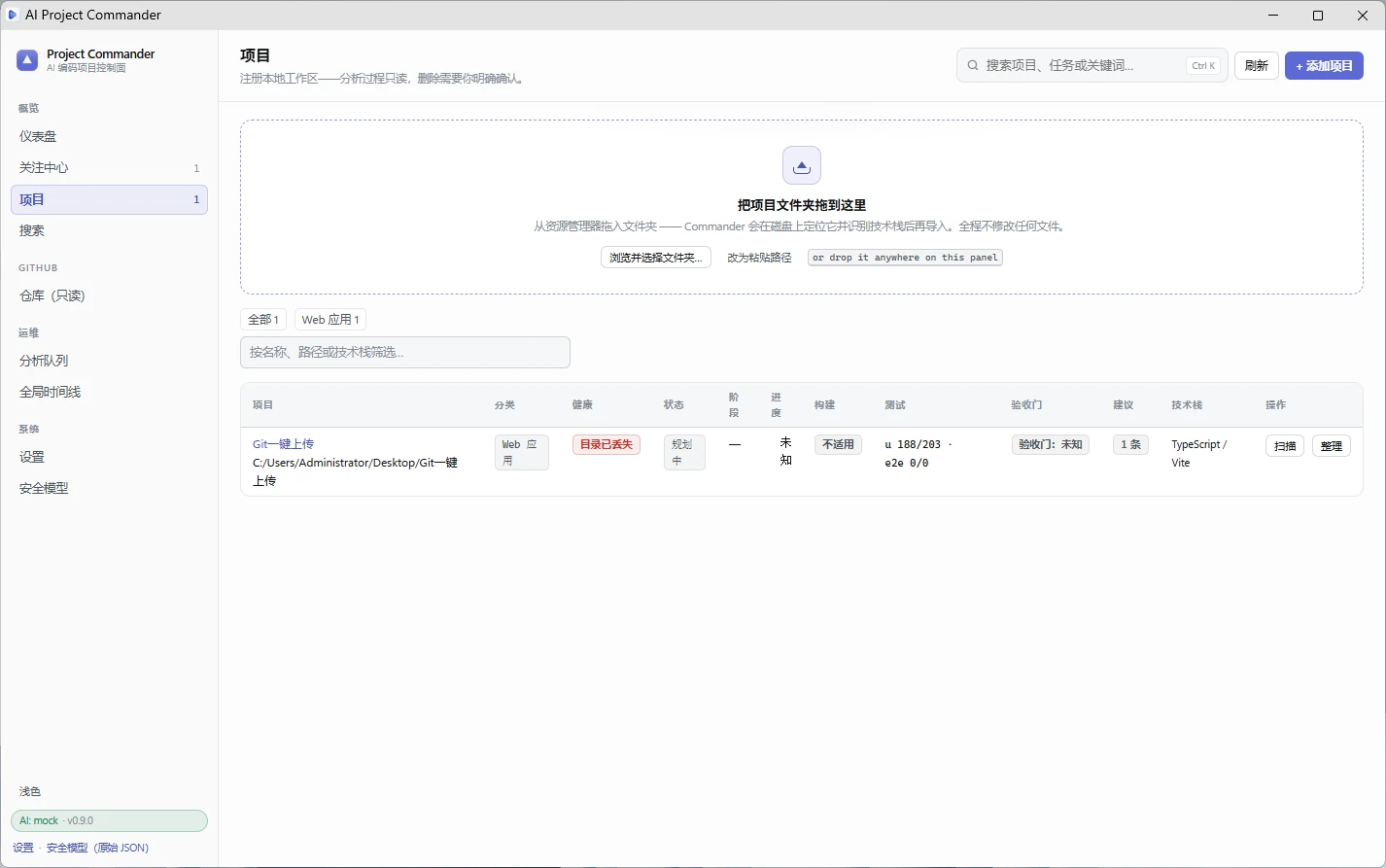1386x868 pixels.
Task: Click the bottom 设置 footer link
Action: click(x=23, y=848)
